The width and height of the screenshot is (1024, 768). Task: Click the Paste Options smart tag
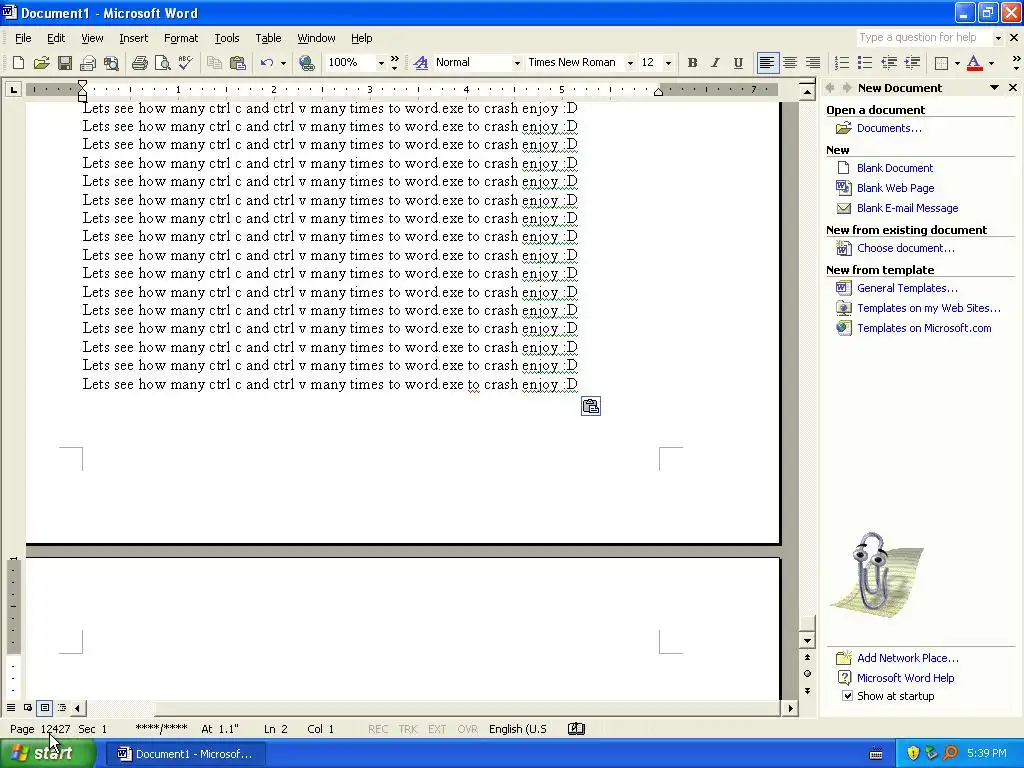(x=590, y=406)
